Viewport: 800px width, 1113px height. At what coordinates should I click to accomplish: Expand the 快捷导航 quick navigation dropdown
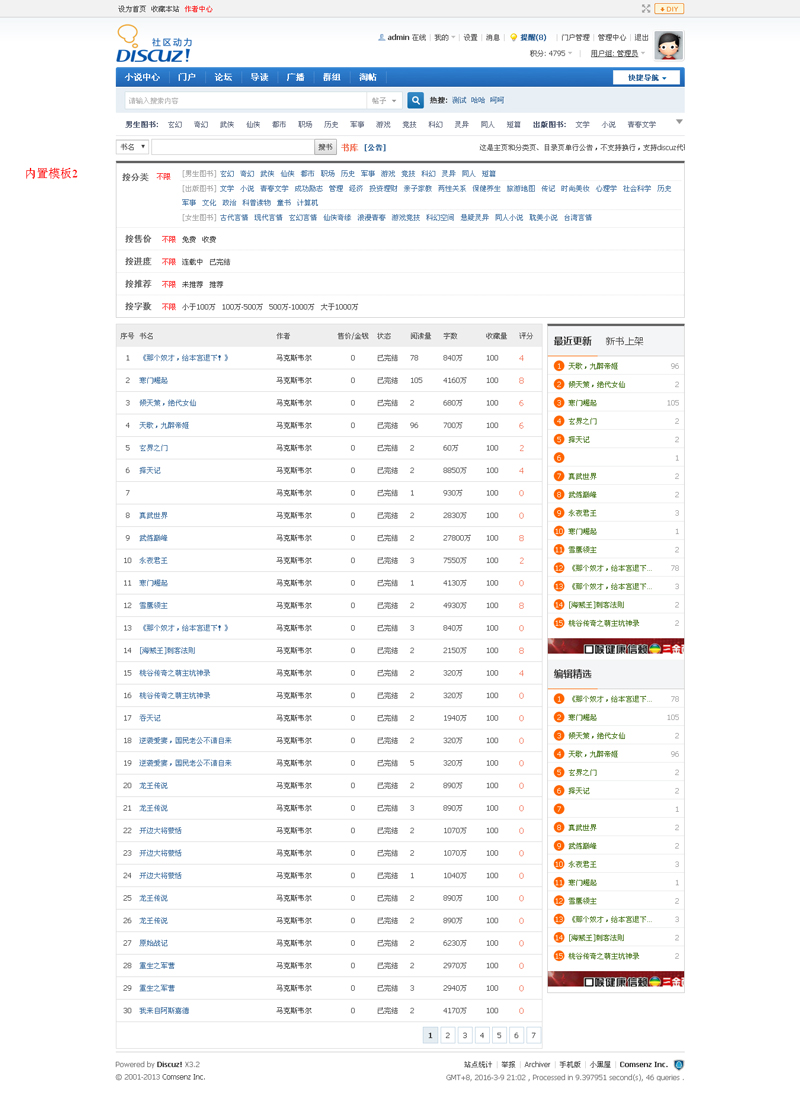click(x=646, y=77)
